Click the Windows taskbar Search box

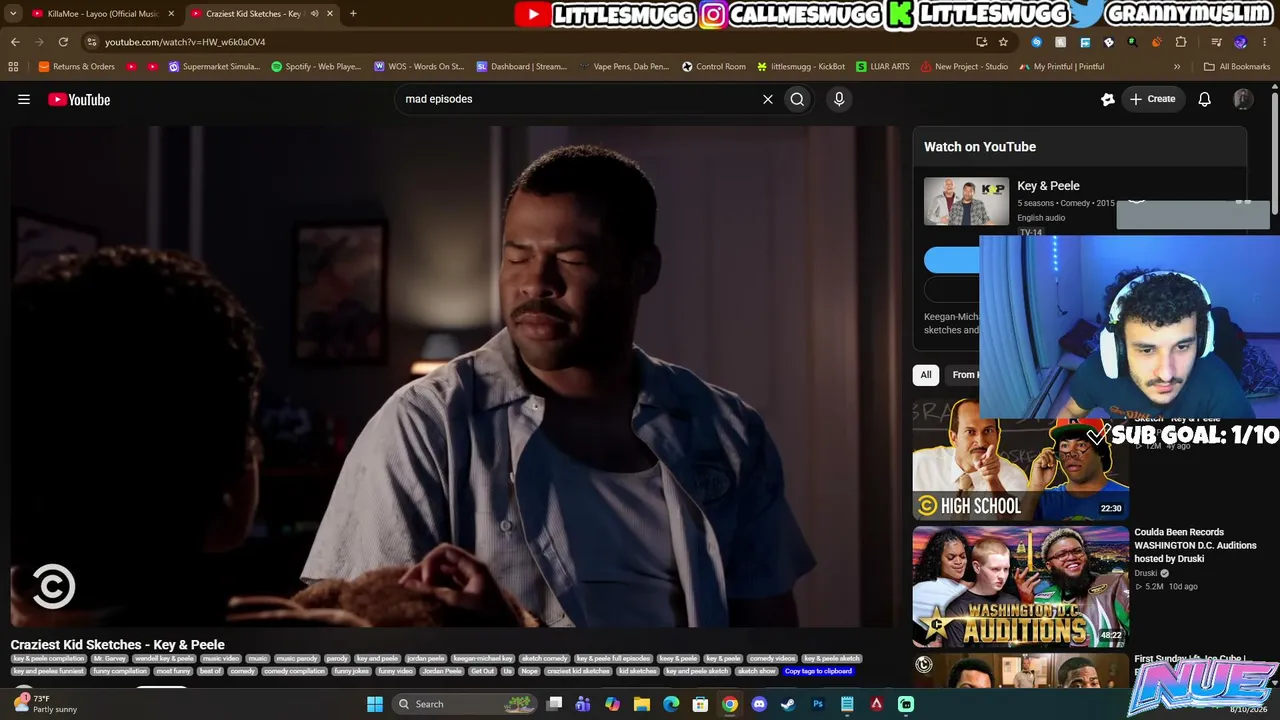pyautogui.click(x=465, y=704)
